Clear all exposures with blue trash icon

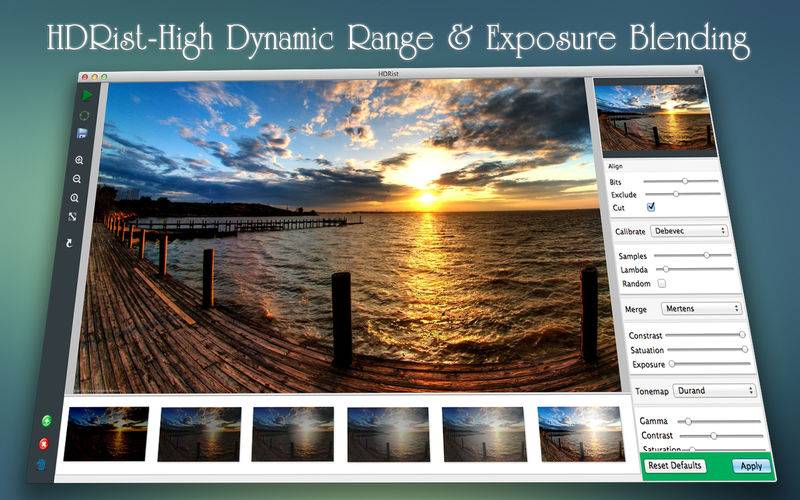tap(41, 464)
